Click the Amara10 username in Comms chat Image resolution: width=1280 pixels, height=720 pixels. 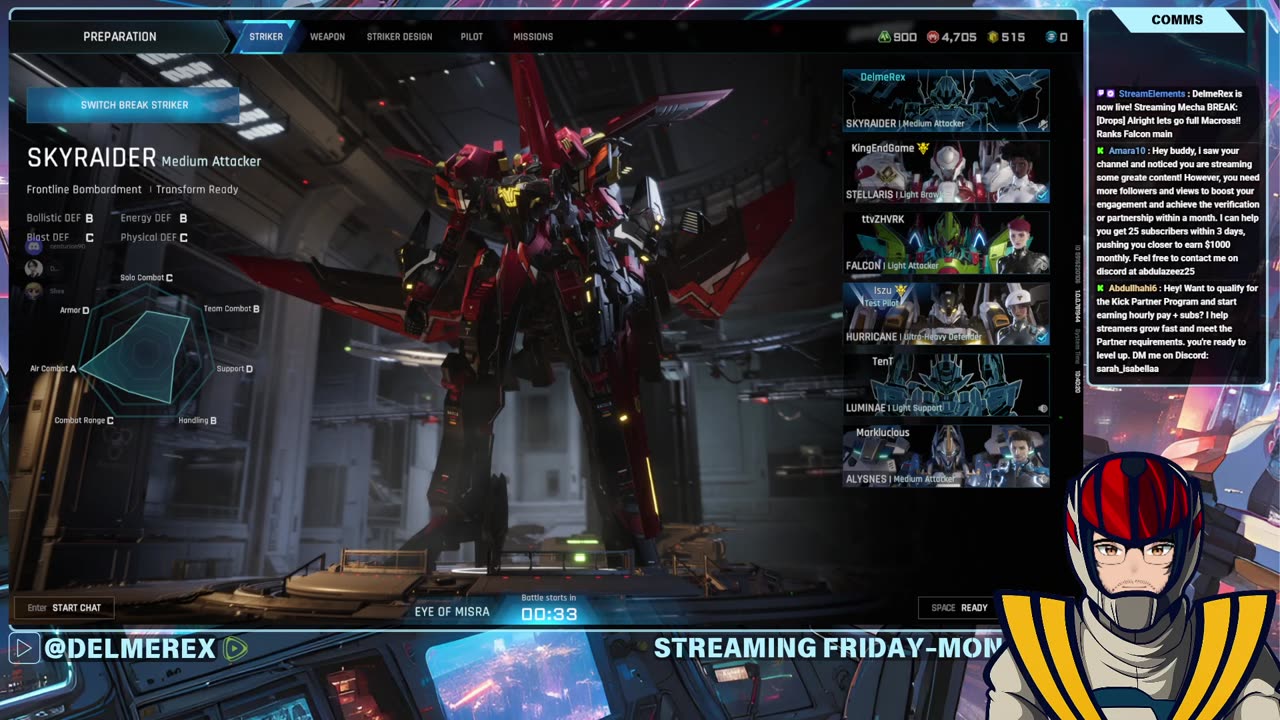click(1127, 151)
